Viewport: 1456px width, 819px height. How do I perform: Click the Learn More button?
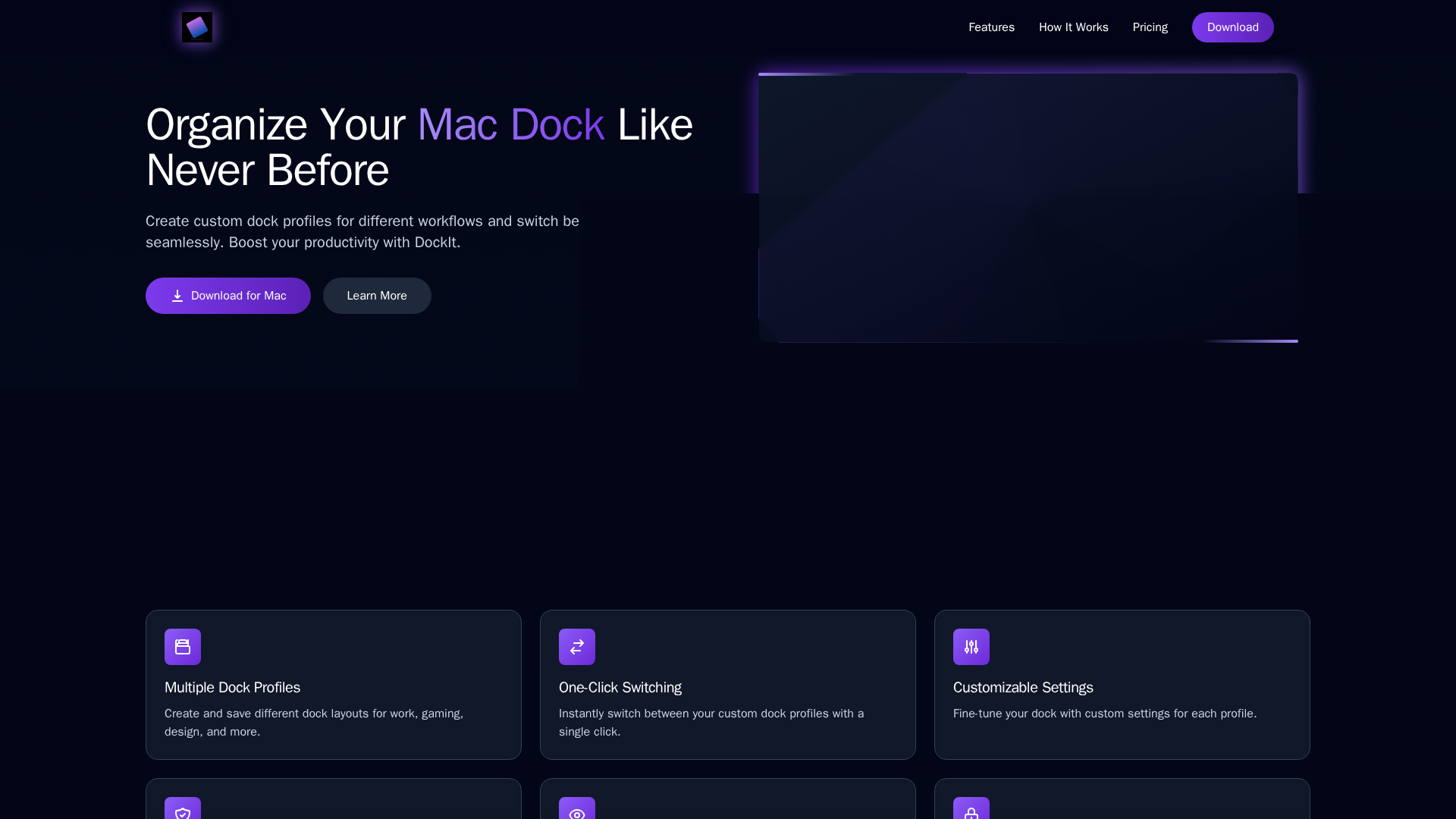pyautogui.click(x=377, y=296)
